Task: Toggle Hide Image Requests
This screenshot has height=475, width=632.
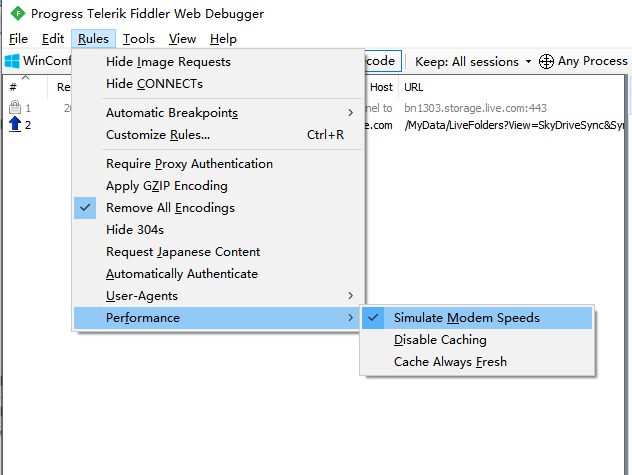Action: point(218,62)
